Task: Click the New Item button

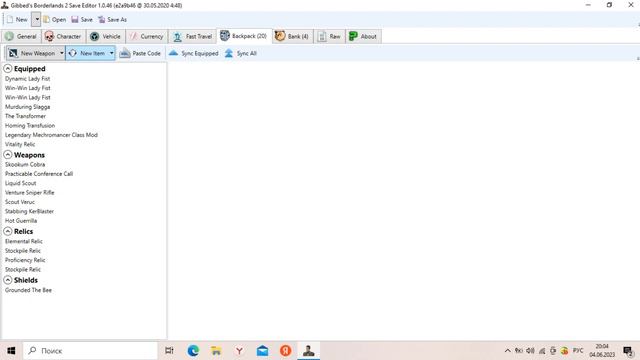Action: pyautogui.click(x=87, y=53)
